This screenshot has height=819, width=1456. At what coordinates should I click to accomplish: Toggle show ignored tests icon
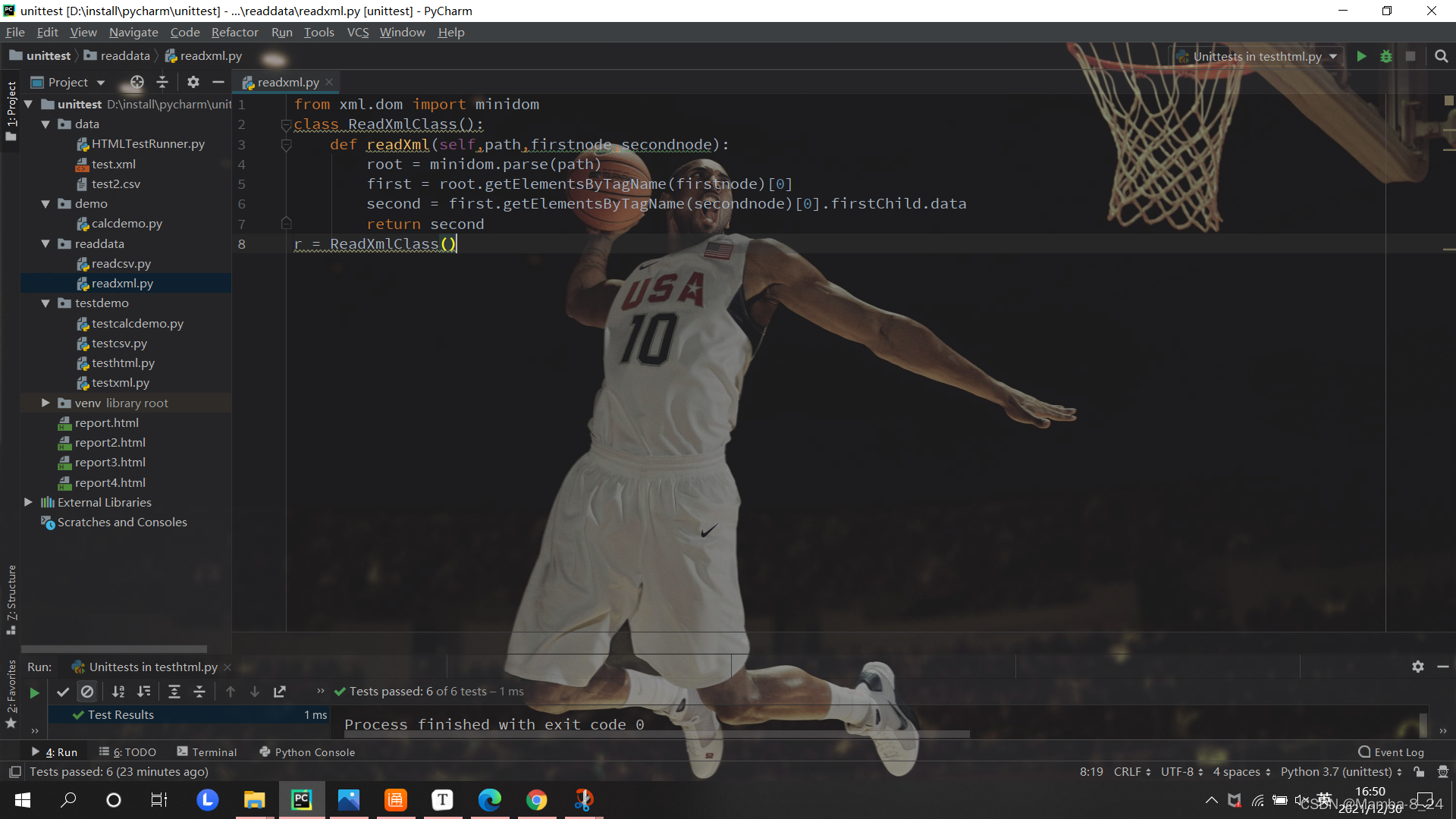click(x=87, y=692)
